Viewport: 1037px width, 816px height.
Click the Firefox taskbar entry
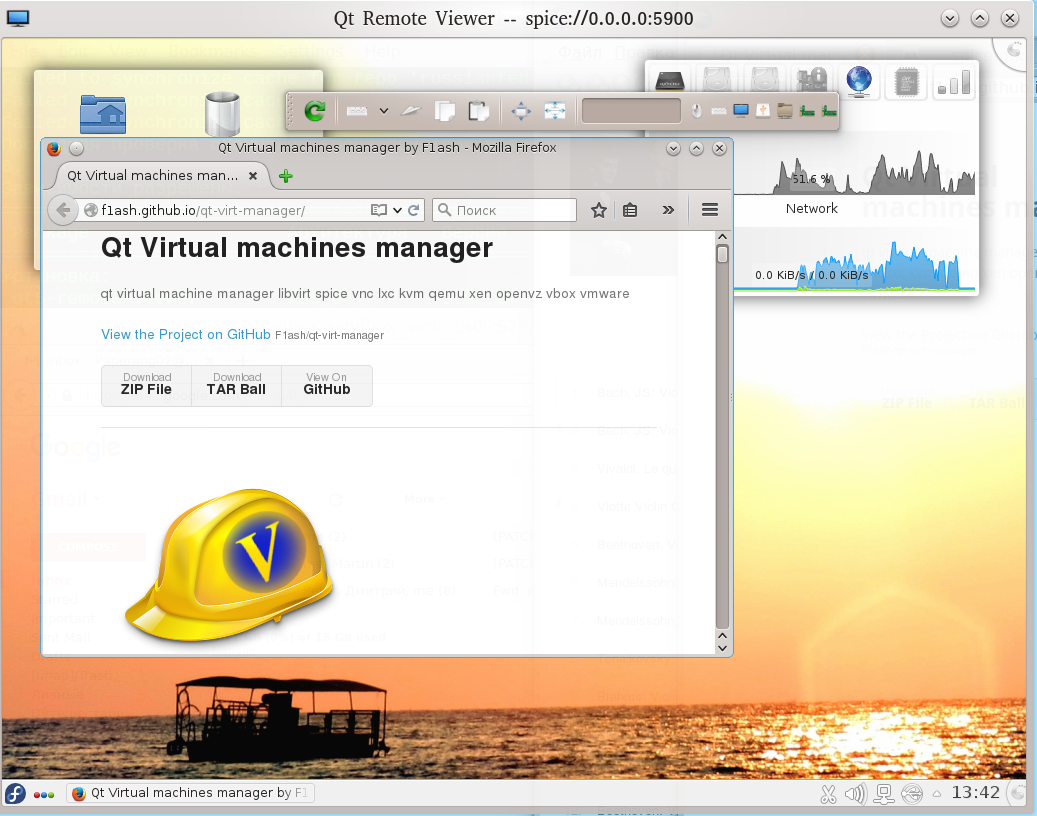190,793
